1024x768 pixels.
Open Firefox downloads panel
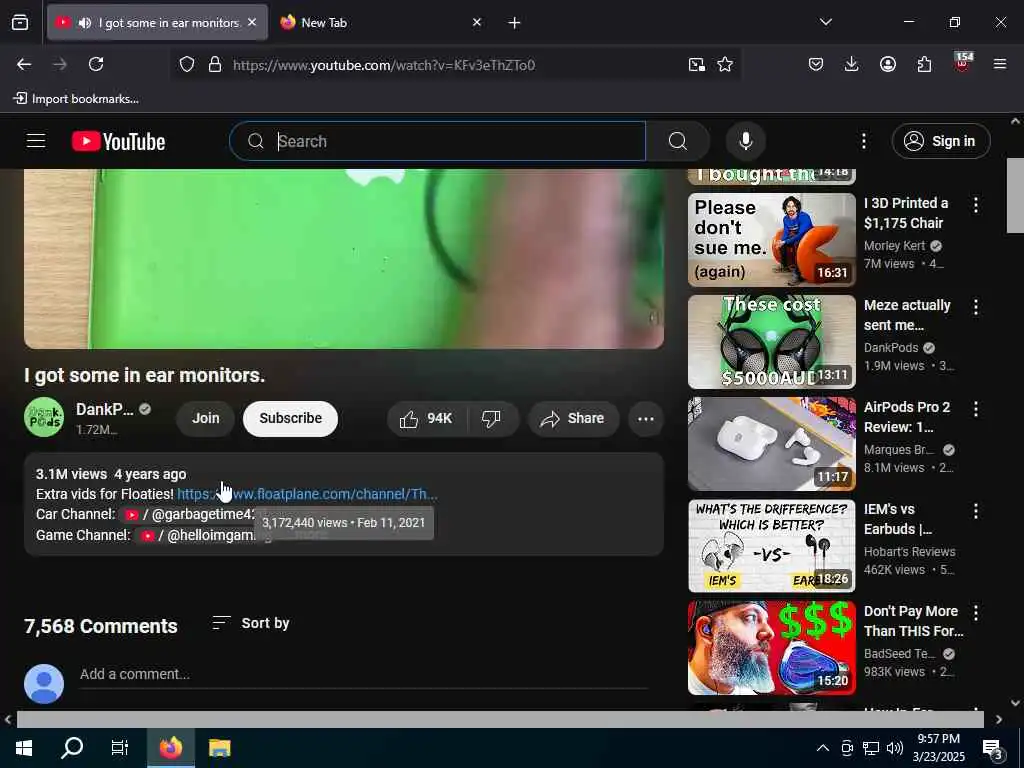[851, 64]
